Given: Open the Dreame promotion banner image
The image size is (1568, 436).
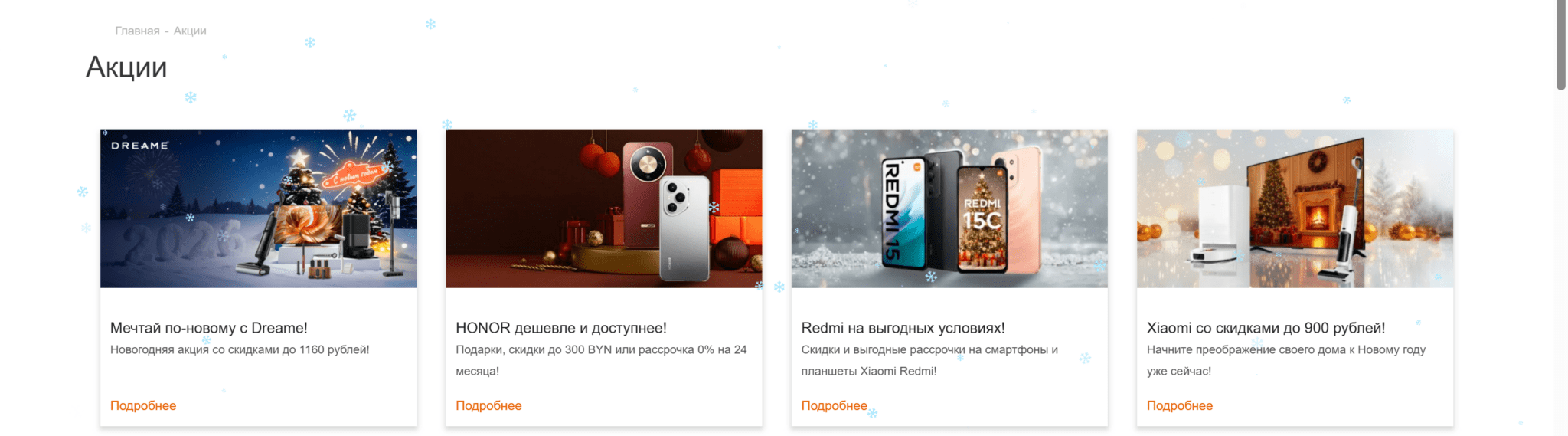Looking at the screenshot, I should [258, 208].
